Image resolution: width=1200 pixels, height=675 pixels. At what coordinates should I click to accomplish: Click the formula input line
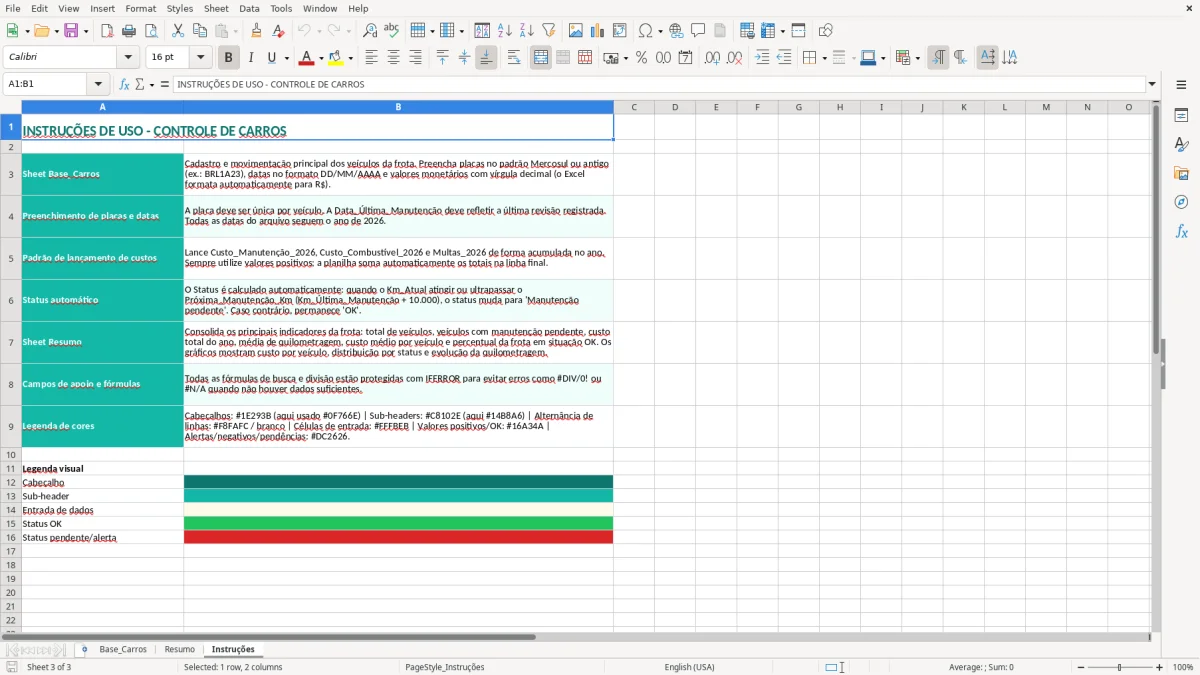[x=658, y=85]
